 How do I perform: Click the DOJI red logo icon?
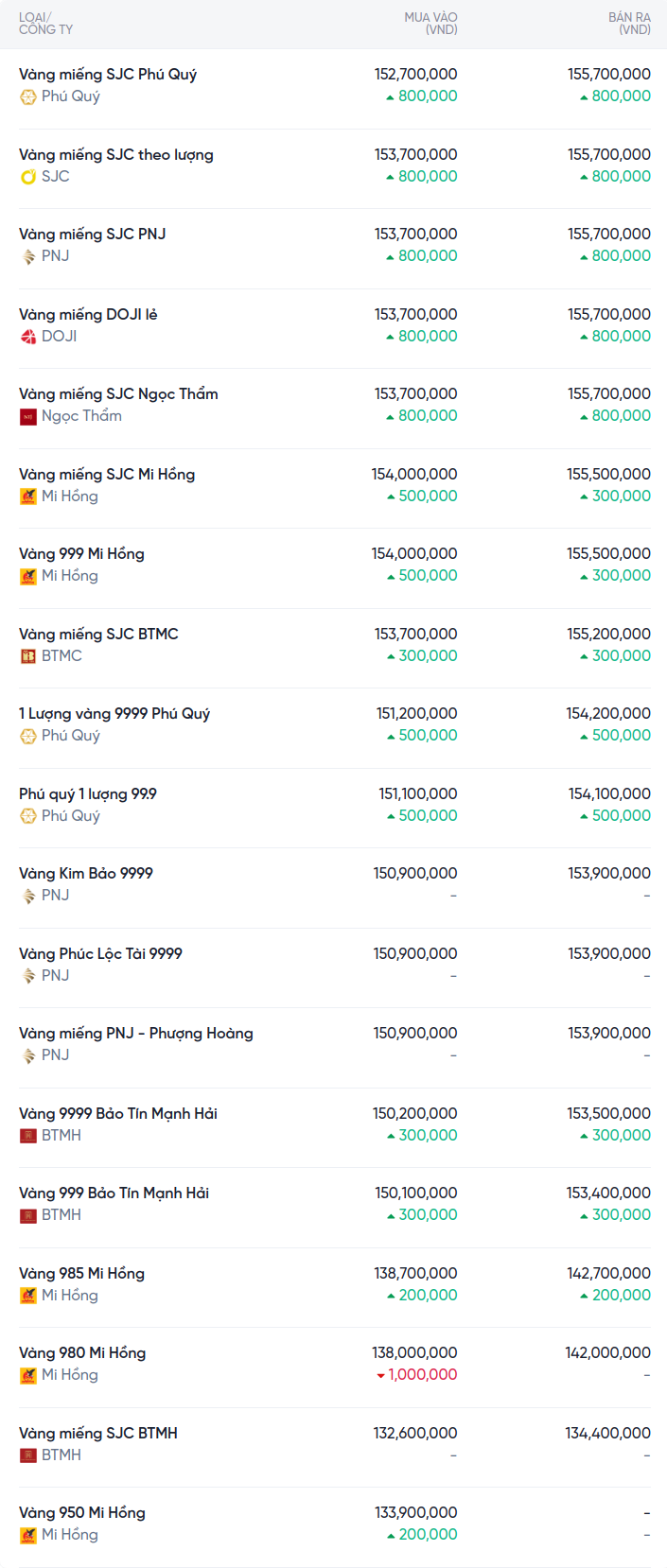(x=28, y=337)
